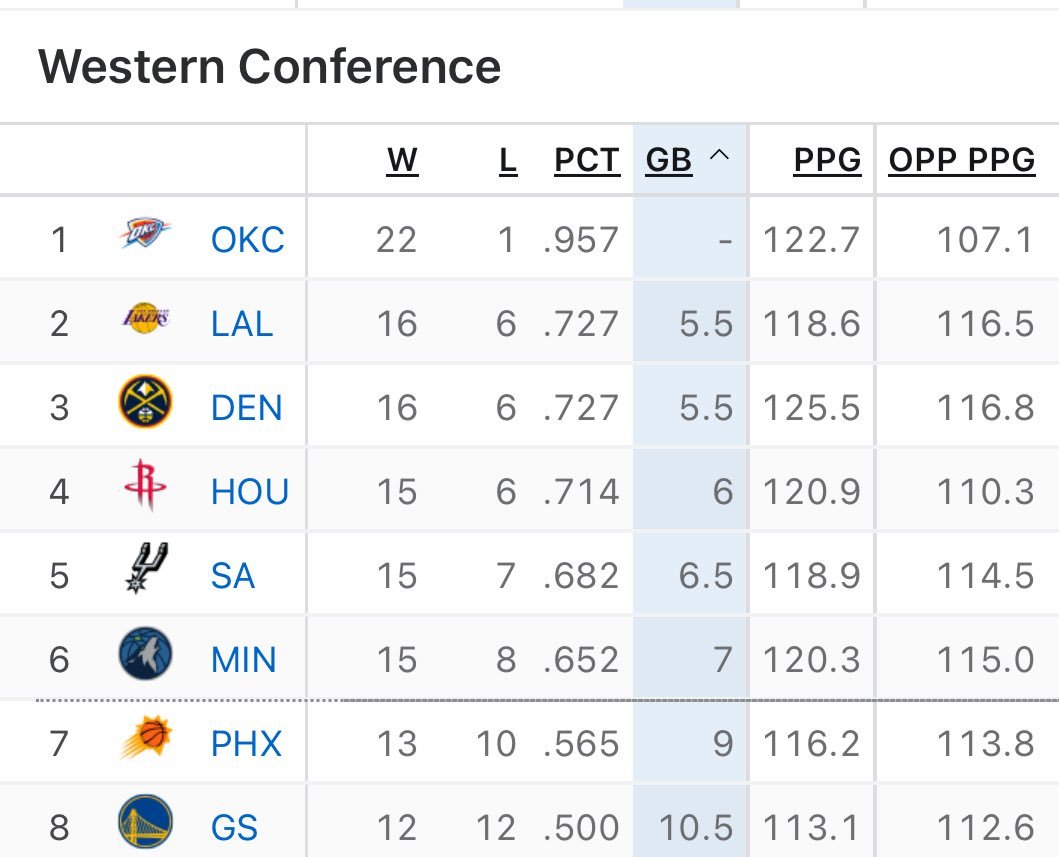Sort by PPG column header
Screen dimensions: 1059x857
coord(827,160)
